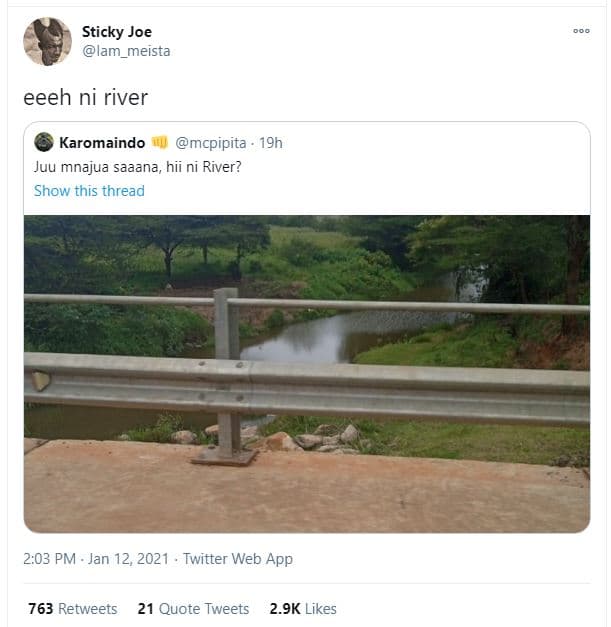Click Karomaindo's small profile avatar
This screenshot has width=611, height=627.
tap(43, 142)
